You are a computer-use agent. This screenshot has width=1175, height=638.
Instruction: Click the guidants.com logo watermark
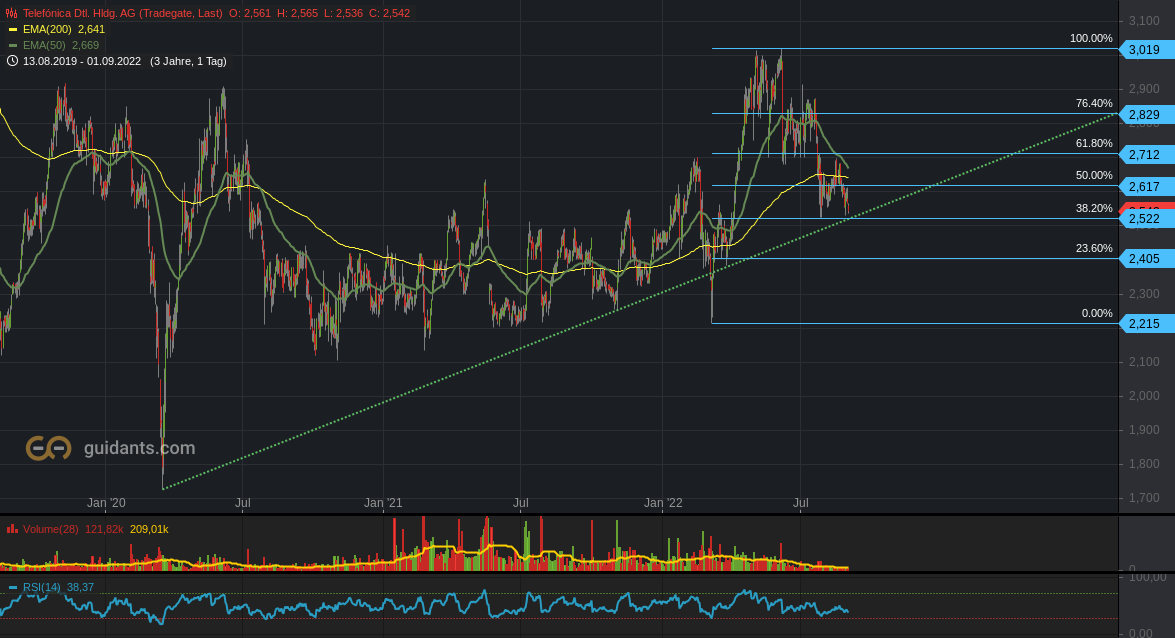click(x=49, y=449)
